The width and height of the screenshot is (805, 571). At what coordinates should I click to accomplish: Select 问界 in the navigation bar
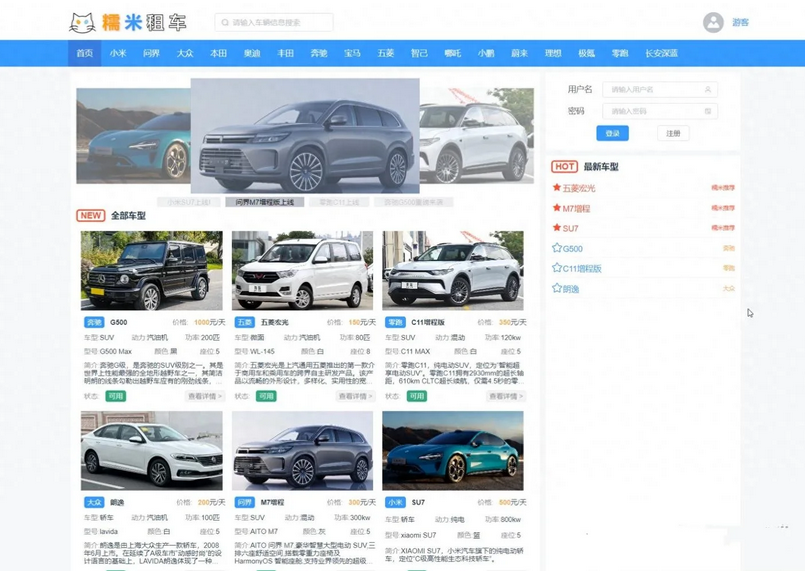(151, 53)
